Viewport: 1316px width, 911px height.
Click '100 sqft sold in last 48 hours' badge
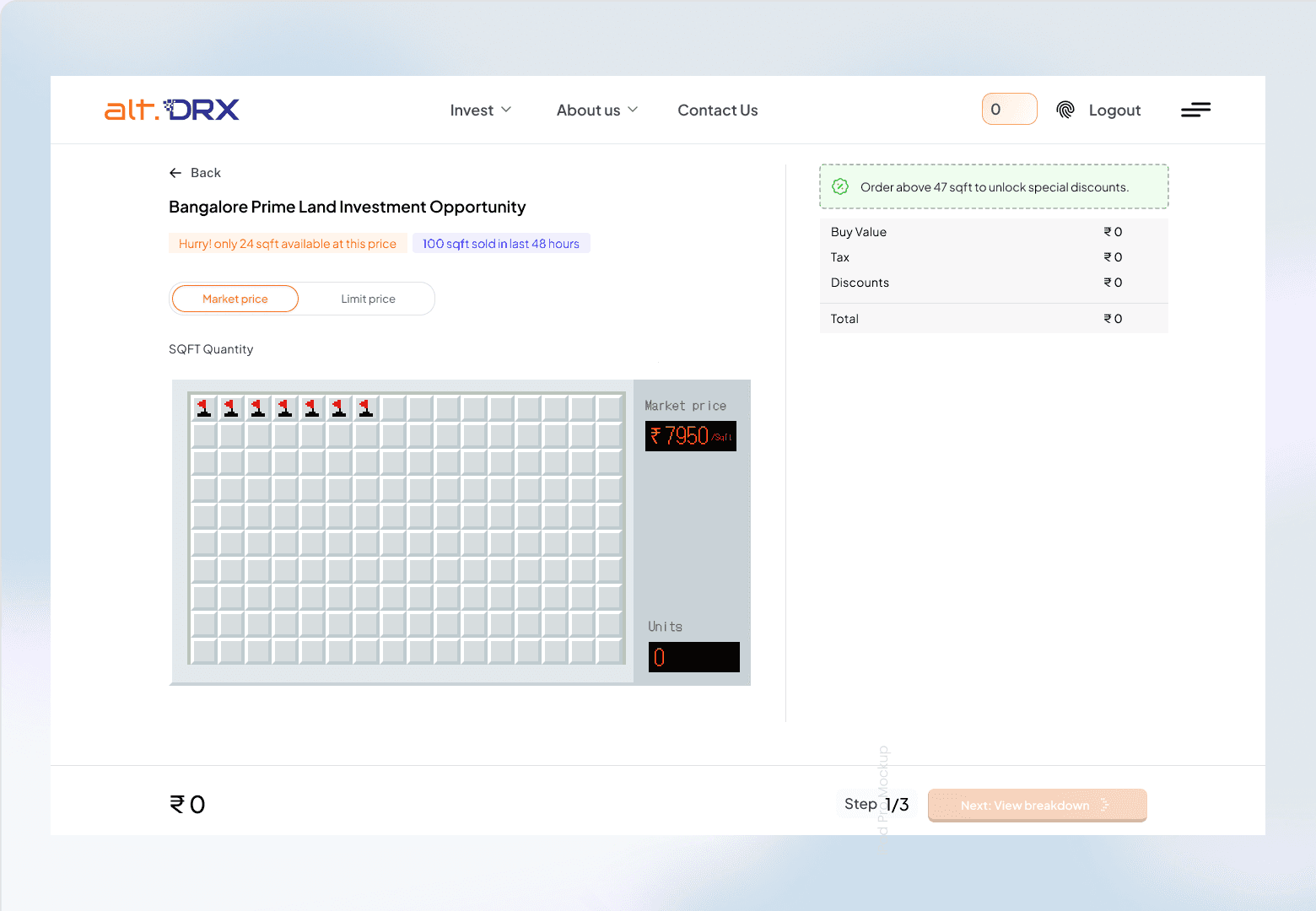point(501,244)
